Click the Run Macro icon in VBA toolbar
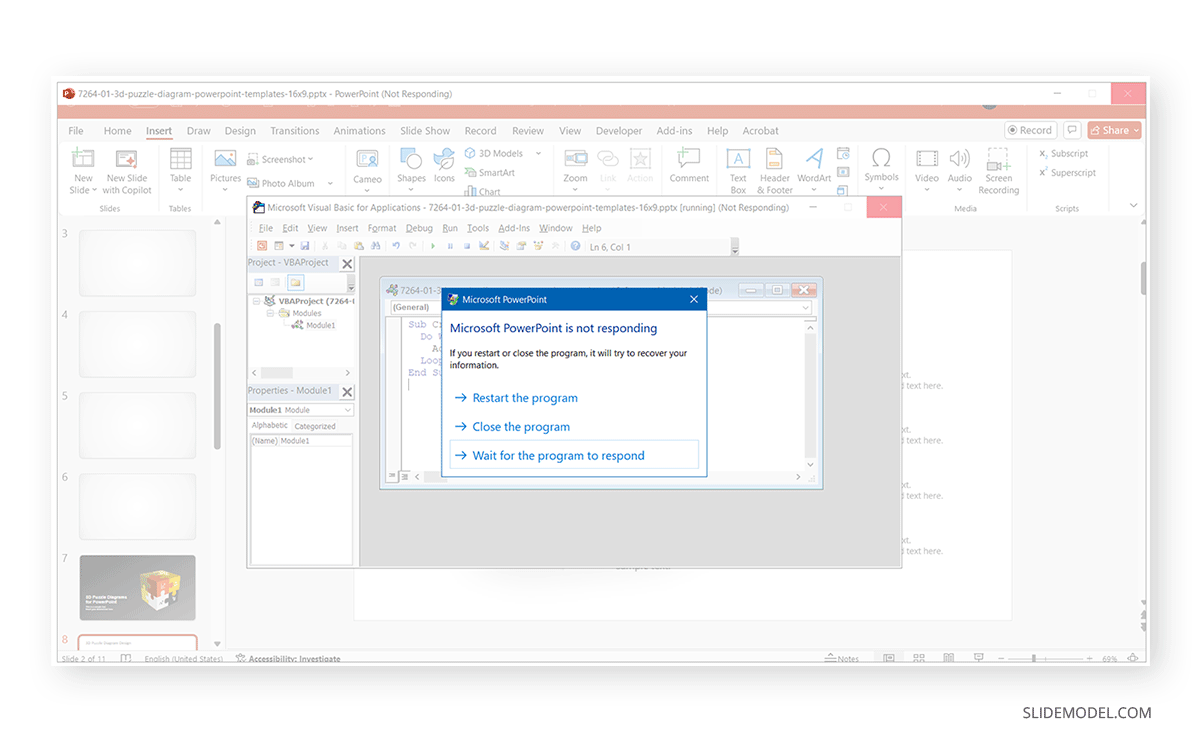 433,245
